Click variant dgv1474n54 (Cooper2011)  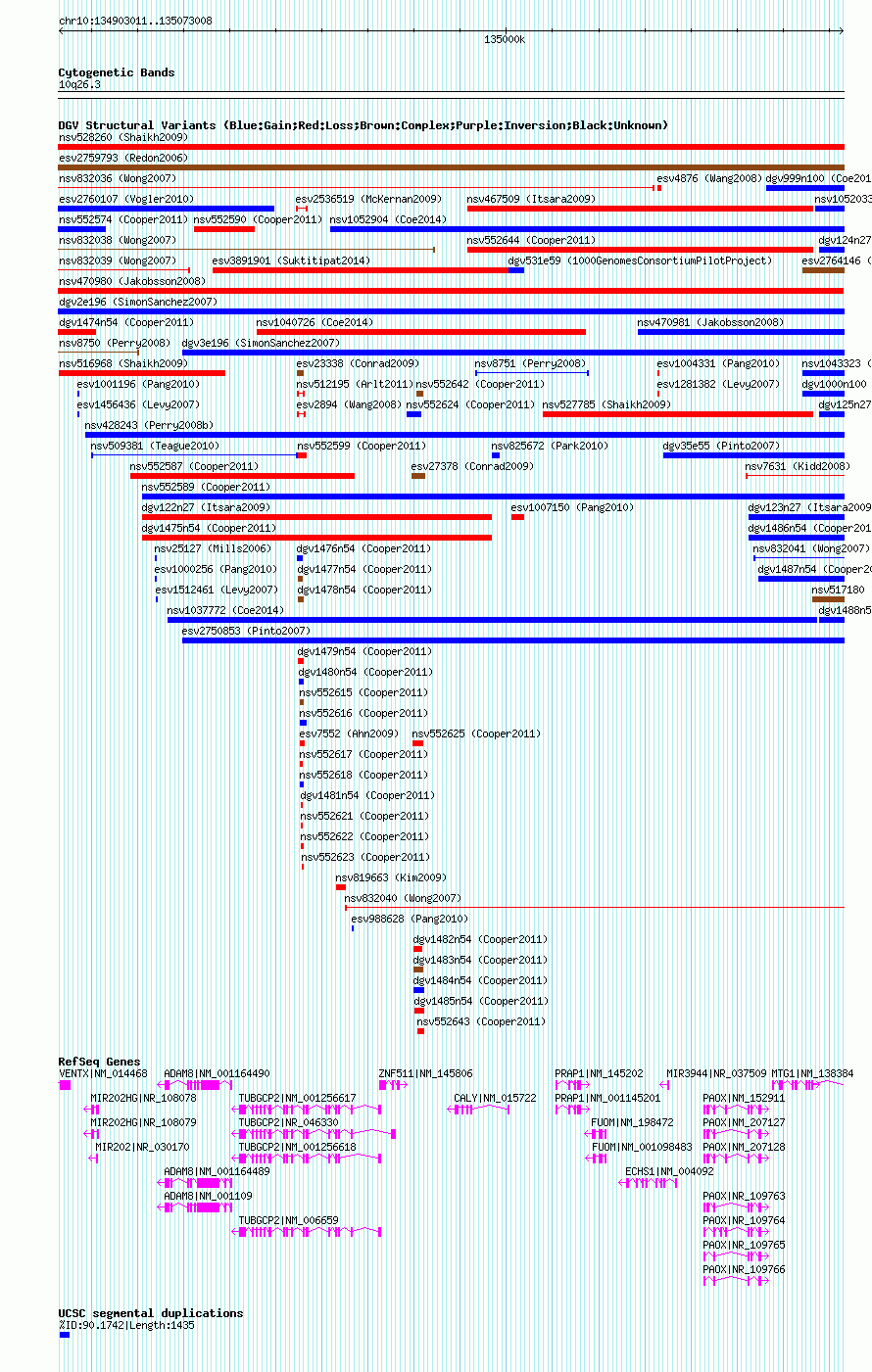coord(77,332)
